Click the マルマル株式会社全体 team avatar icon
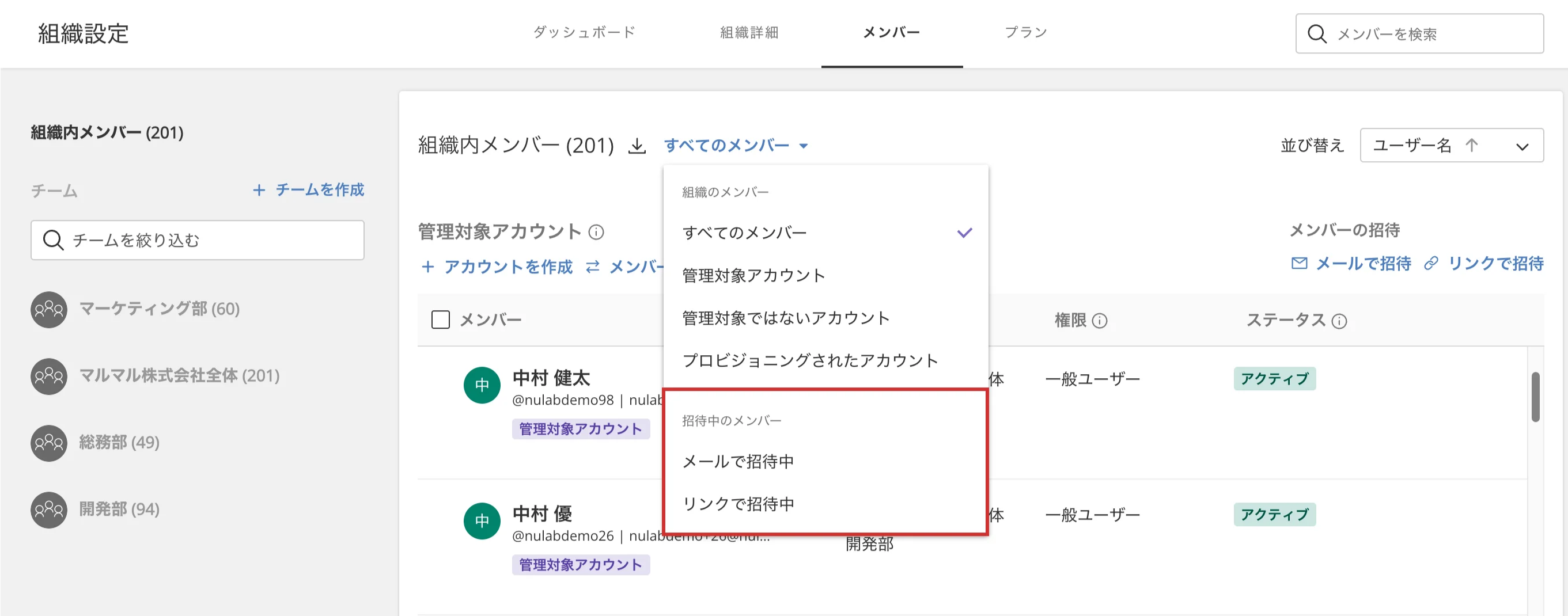1568x616 pixels. coord(49,377)
